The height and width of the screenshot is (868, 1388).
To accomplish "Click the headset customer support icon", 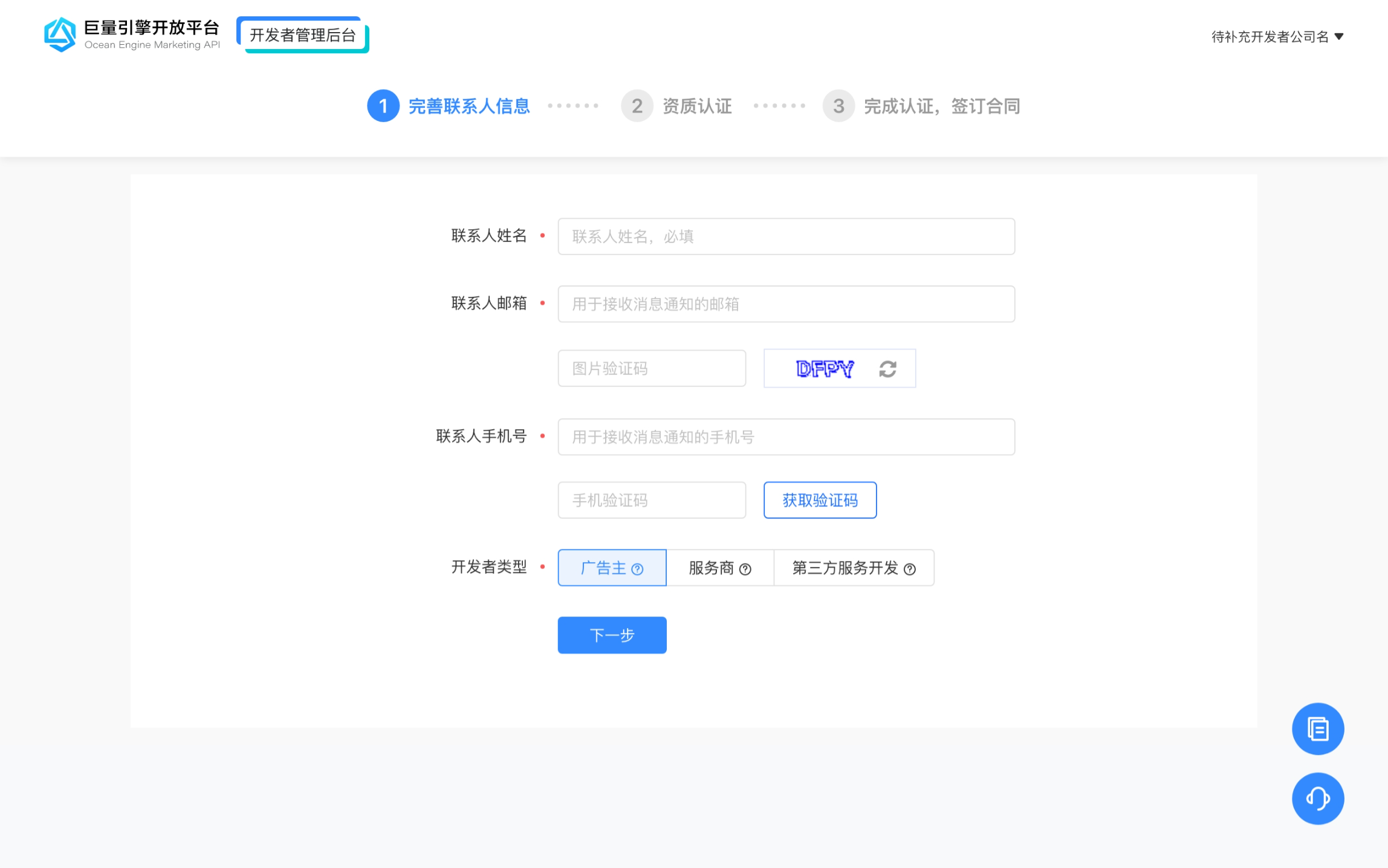I will coord(1317,798).
